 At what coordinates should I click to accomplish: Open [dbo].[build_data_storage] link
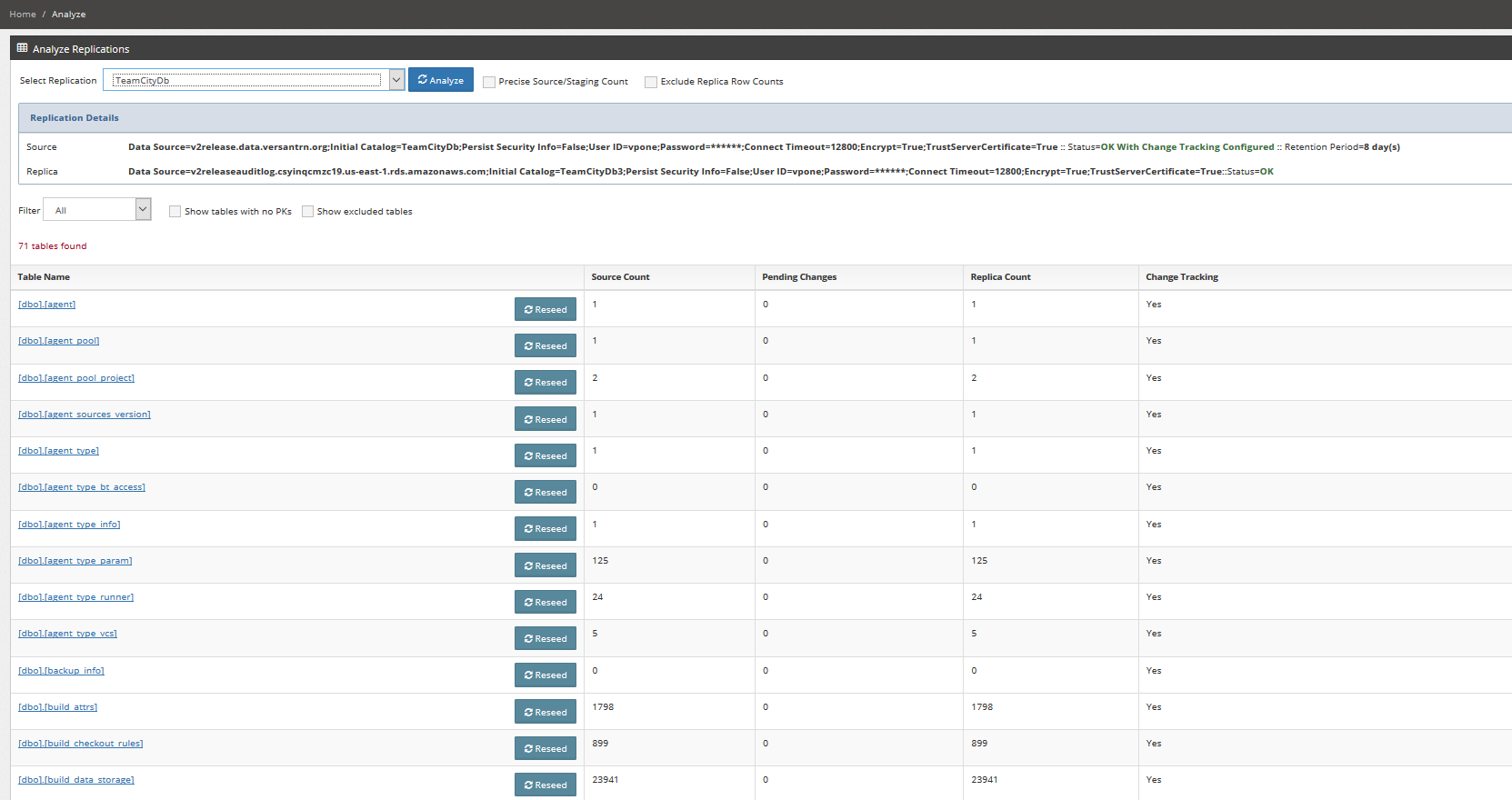pyautogui.click(x=76, y=780)
